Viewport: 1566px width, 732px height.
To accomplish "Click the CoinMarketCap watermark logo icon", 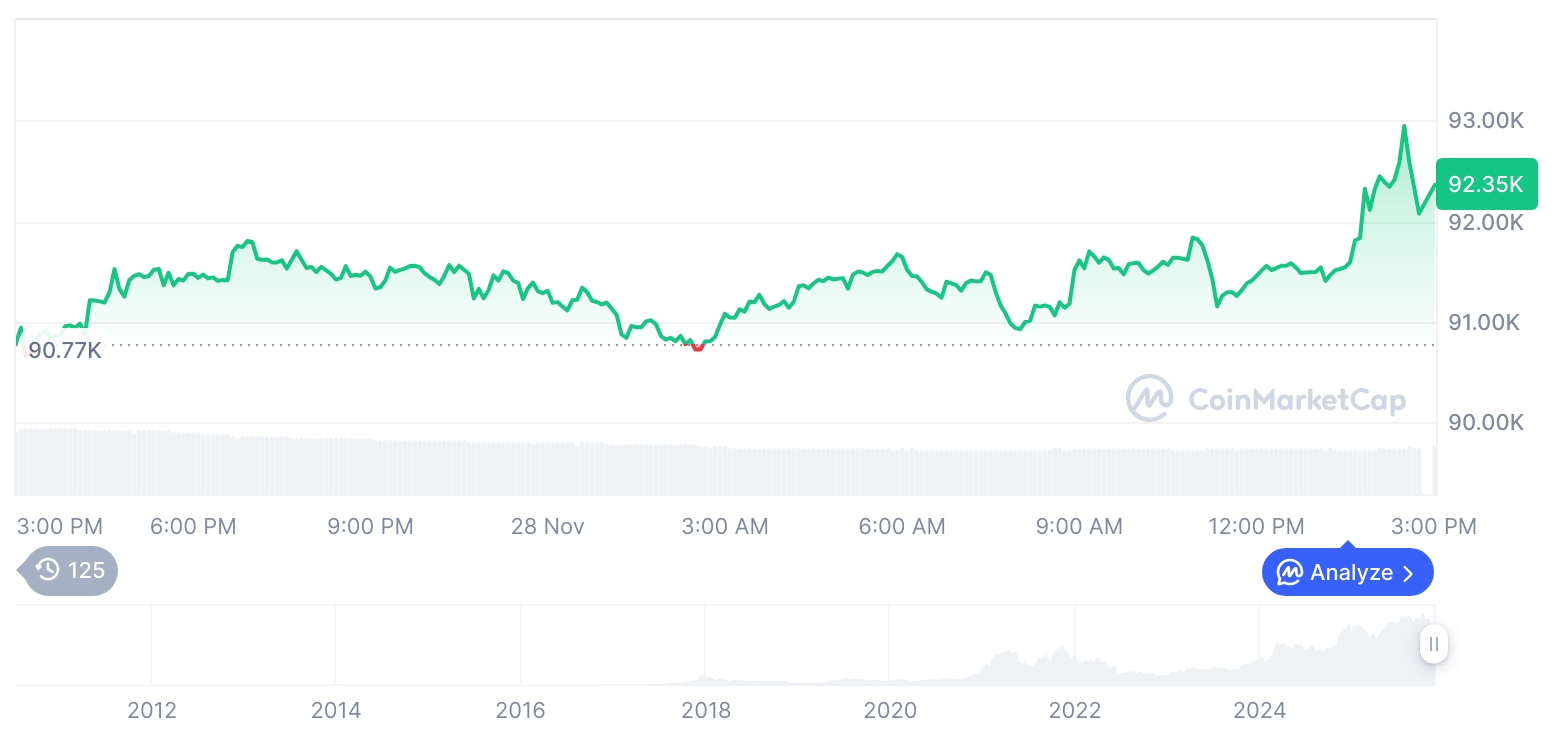I will 1150,398.
